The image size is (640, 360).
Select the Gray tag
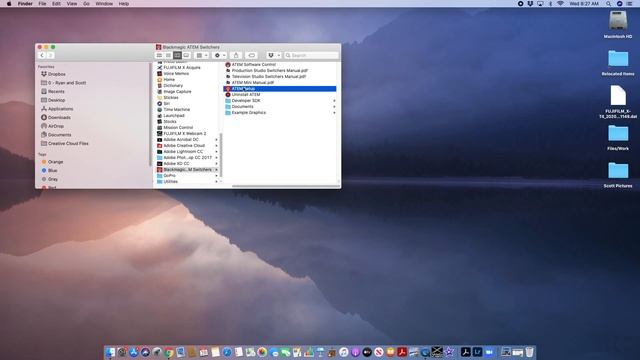[x=50, y=179]
